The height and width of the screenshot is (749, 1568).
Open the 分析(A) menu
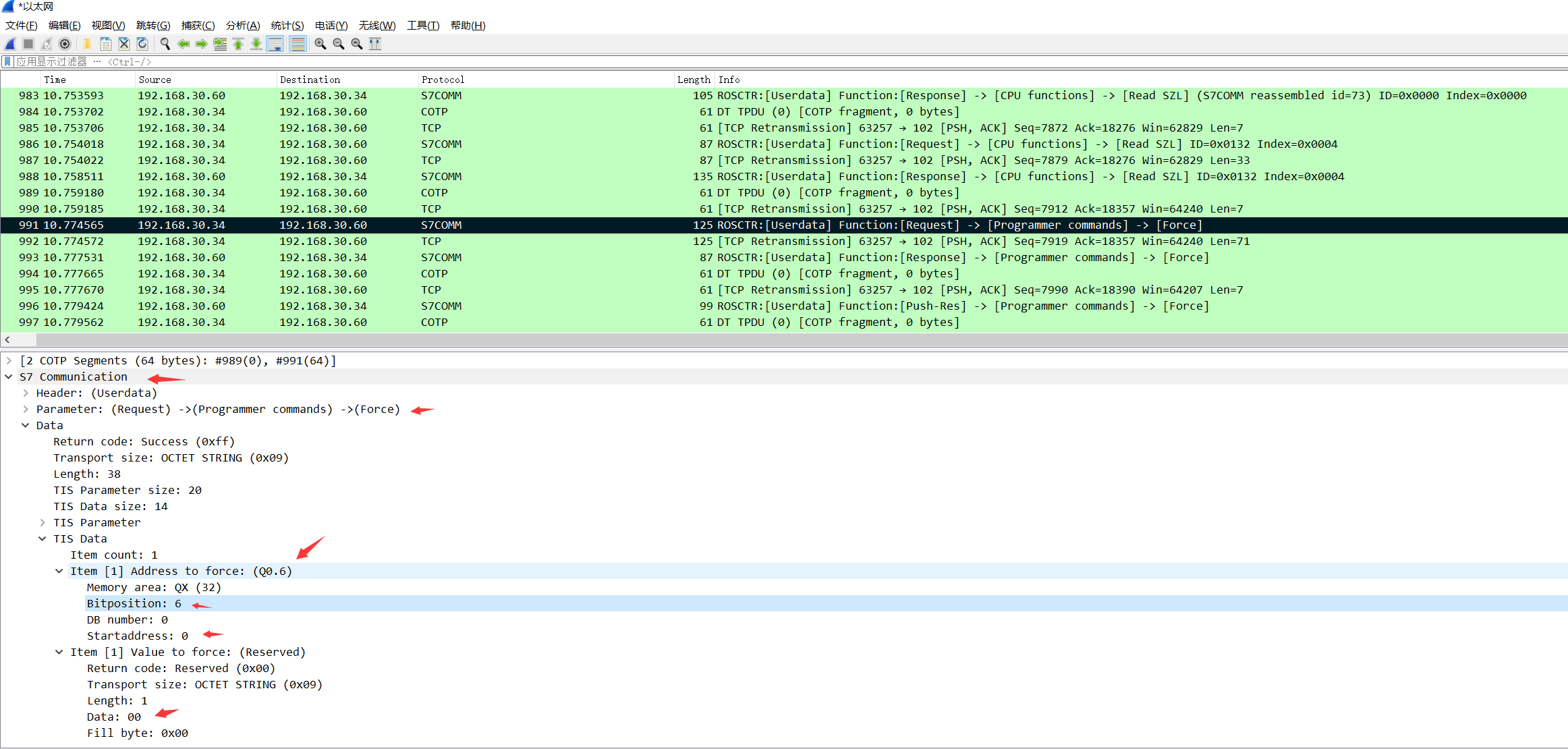coord(242,25)
